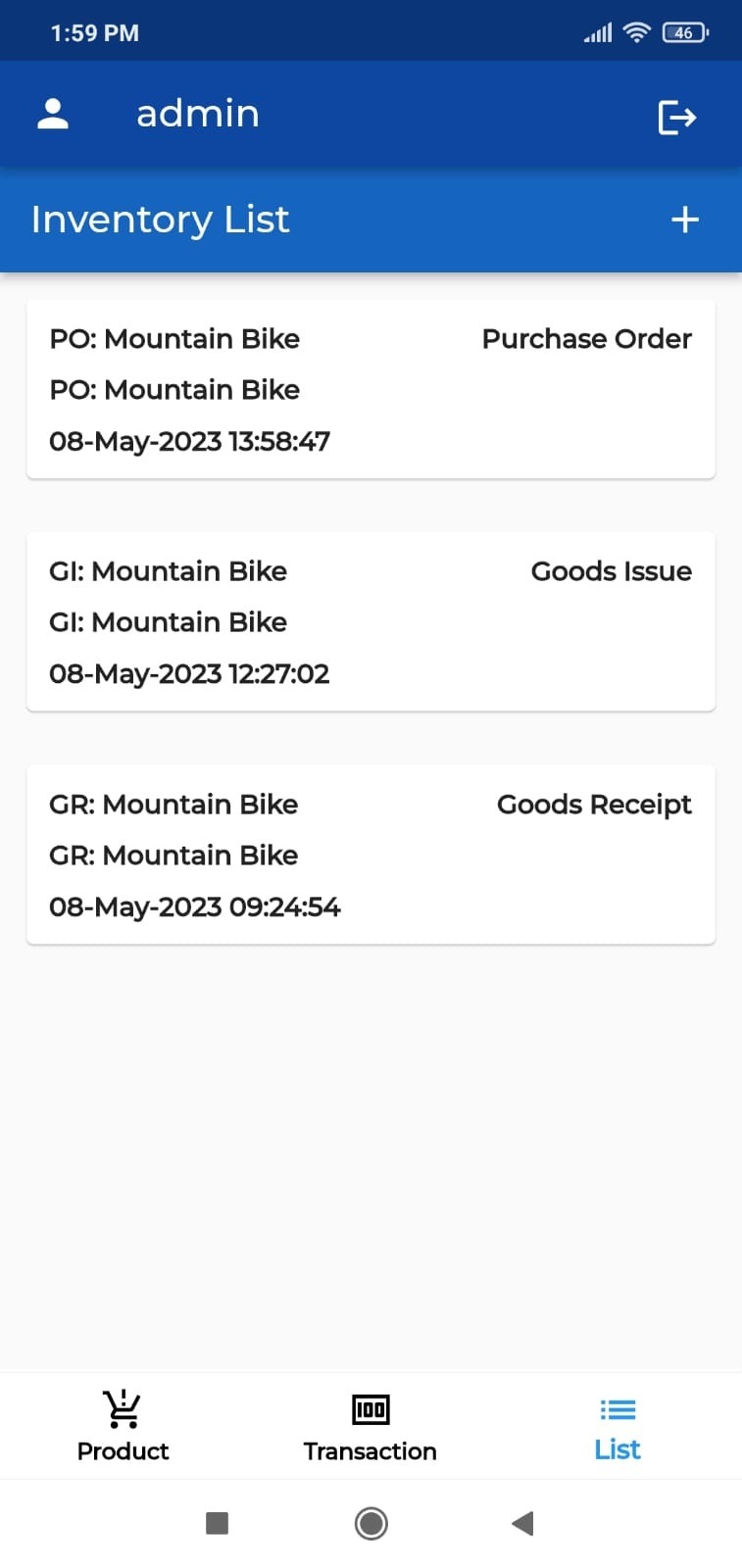Select the List icon in the bottom bar

618,1409
